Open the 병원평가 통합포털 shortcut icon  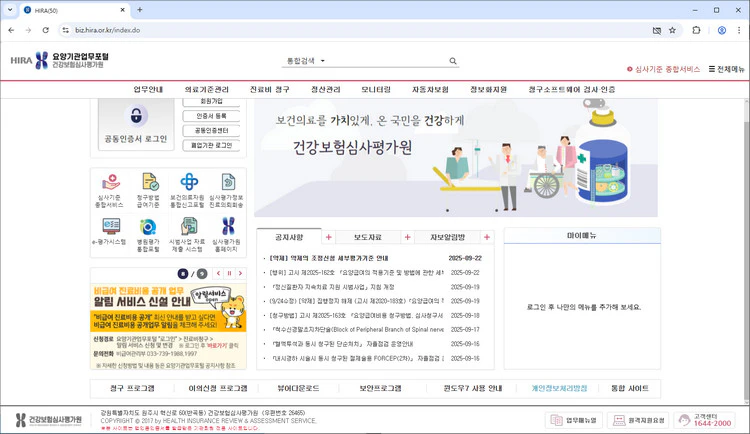click(x=148, y=226)
